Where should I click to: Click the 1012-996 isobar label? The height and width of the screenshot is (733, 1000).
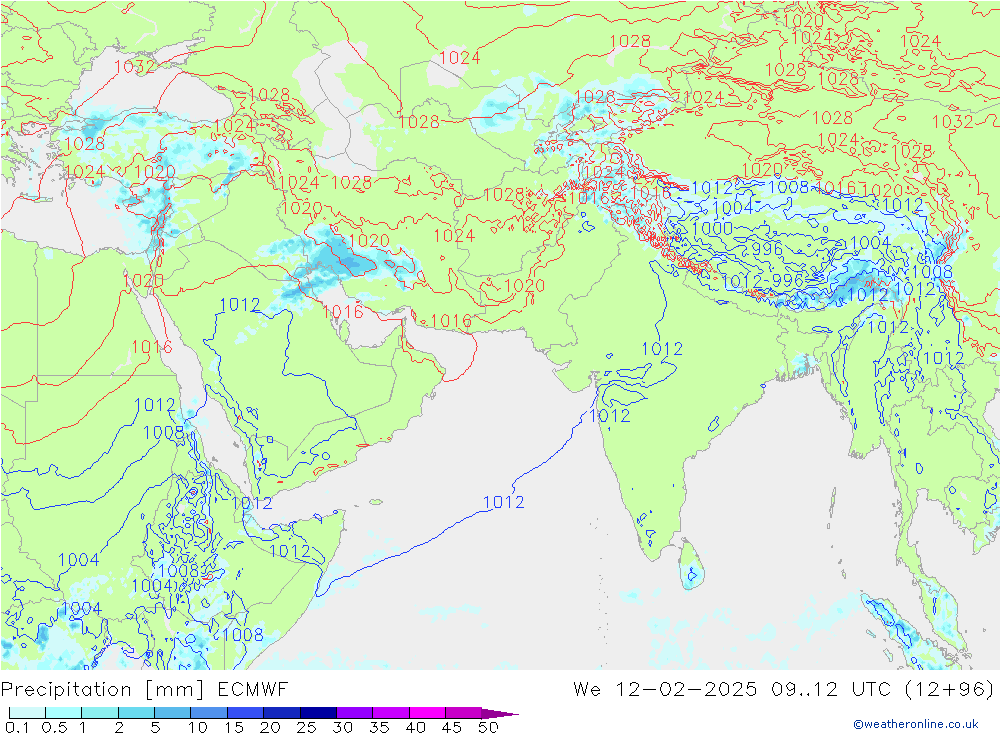tap(763, 281)
